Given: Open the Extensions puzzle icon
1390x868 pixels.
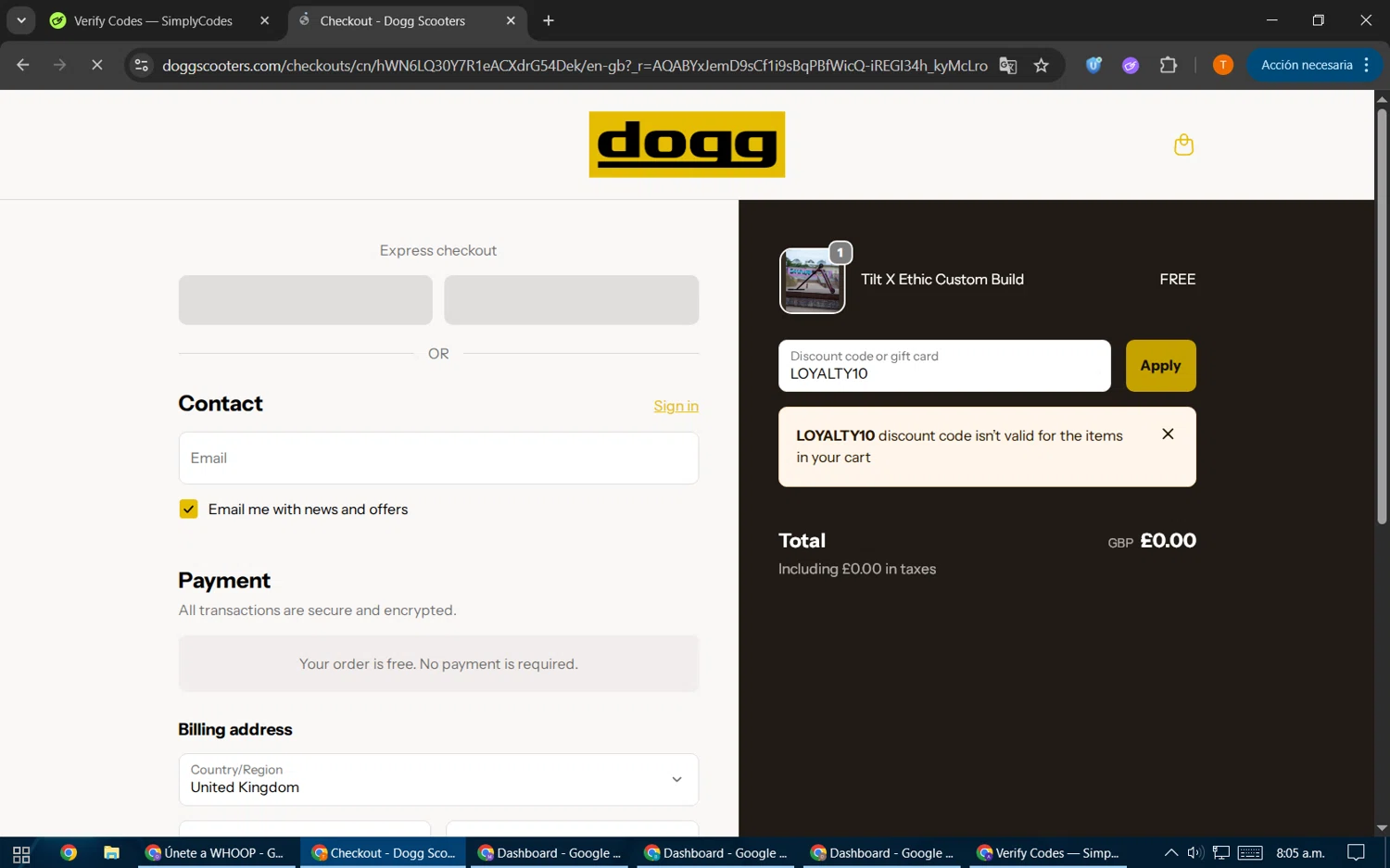Looking at the screenshot, I should (1169, 65).
